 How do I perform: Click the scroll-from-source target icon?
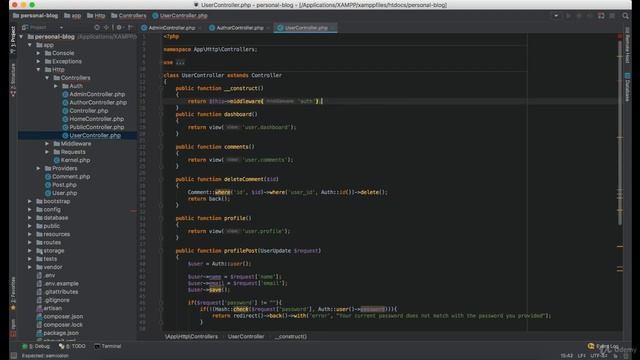click(x=97, y=27)
